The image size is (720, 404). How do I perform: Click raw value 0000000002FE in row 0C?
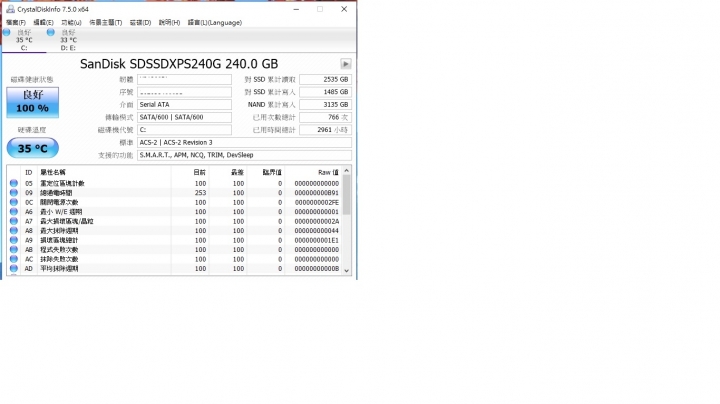tap(317, 202)
